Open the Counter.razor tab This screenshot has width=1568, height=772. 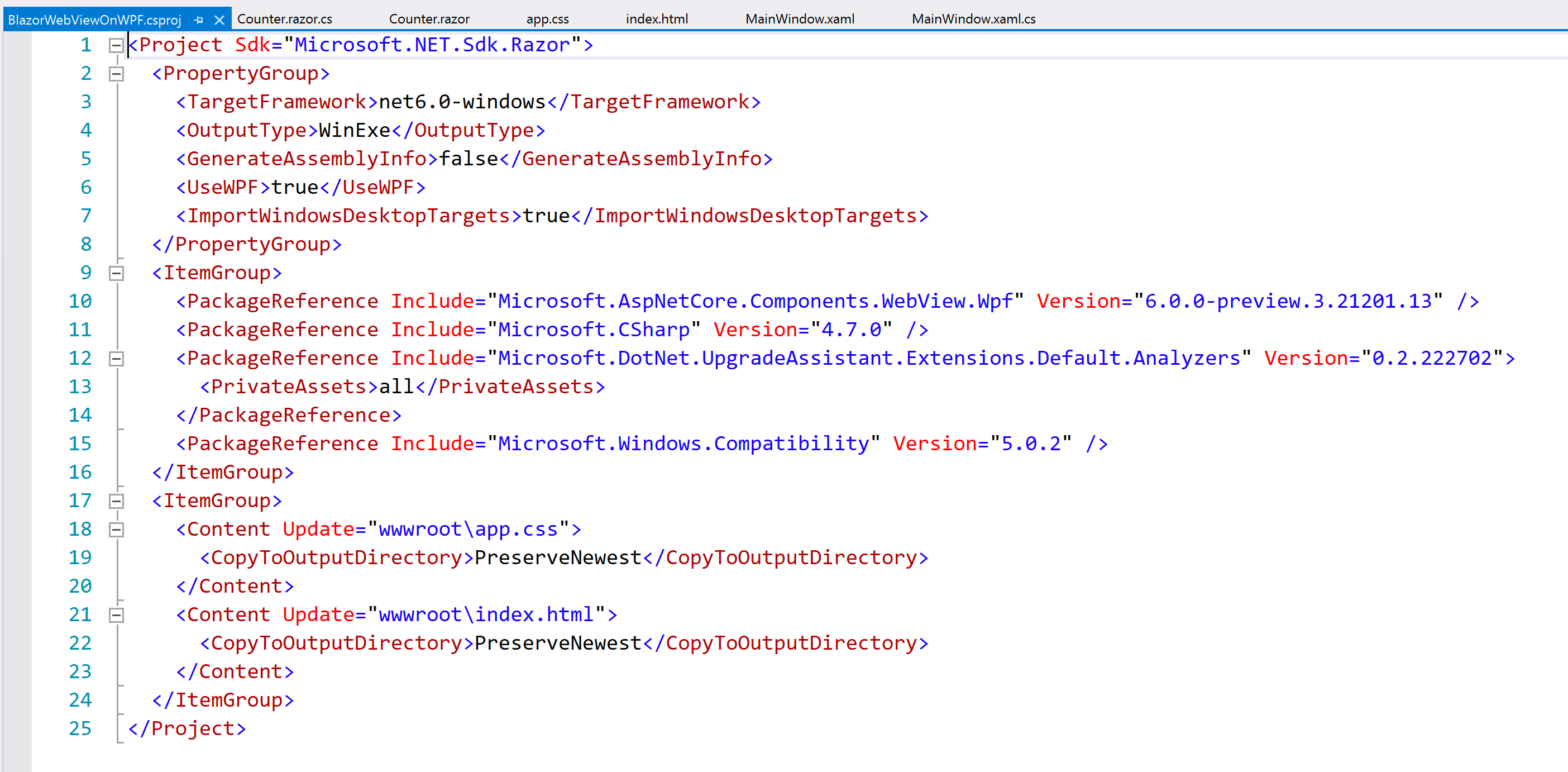pyautogui.click(x=429, y=19)
